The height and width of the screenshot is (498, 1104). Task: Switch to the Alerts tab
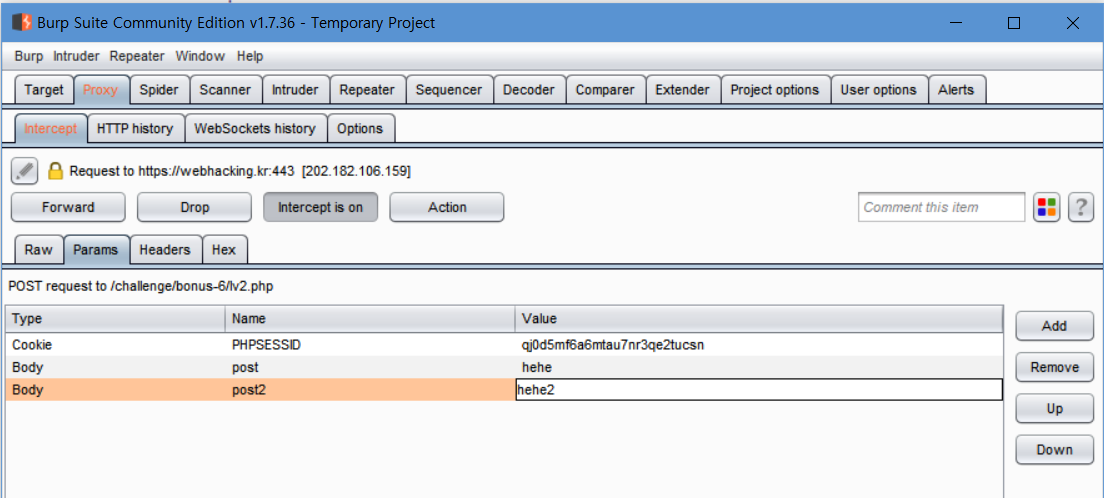(956, 90)
